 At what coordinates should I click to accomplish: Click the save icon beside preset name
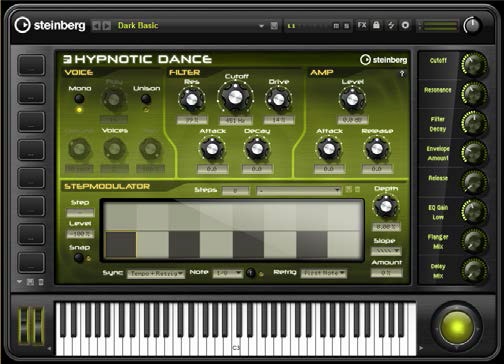[x=274, y=26]
